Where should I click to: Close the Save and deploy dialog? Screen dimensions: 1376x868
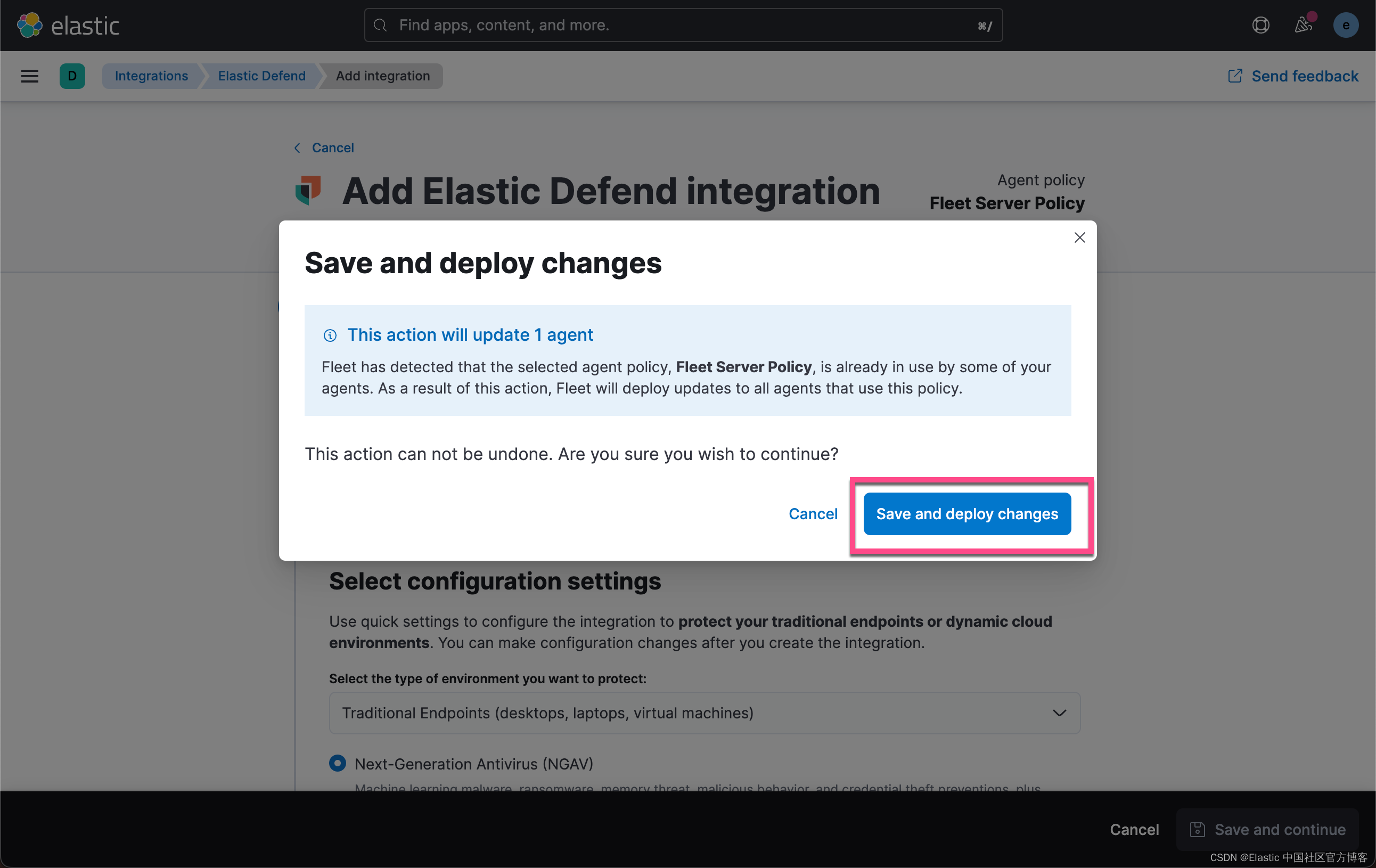pos(1079,238)
